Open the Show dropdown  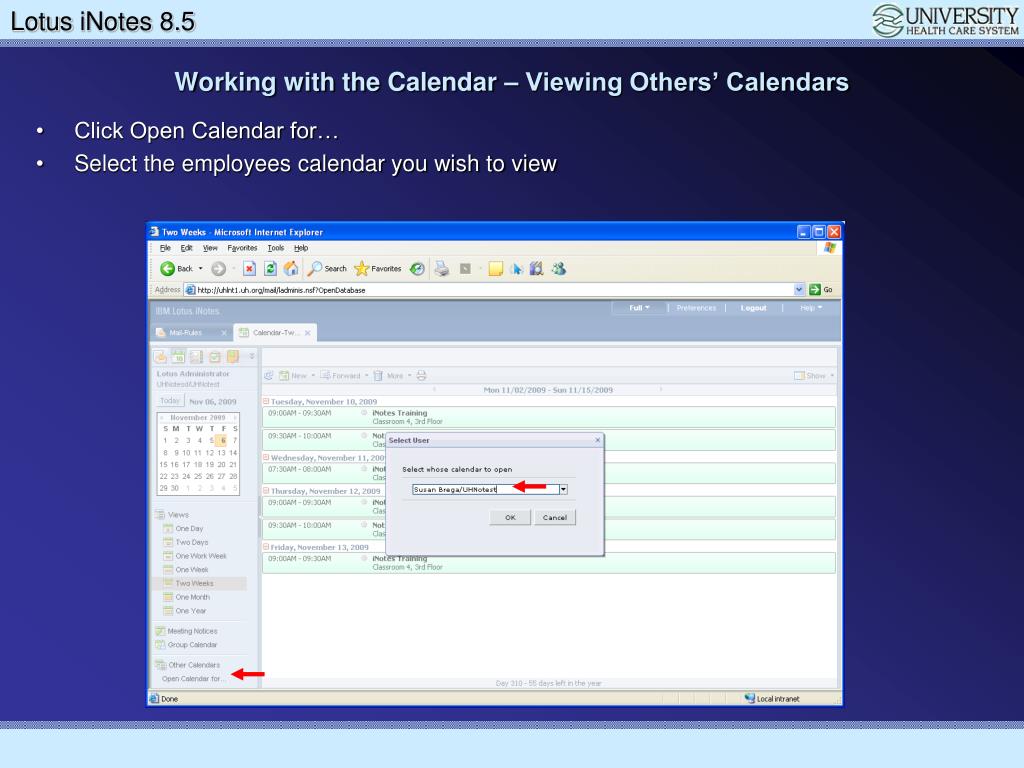coord(832,376)
